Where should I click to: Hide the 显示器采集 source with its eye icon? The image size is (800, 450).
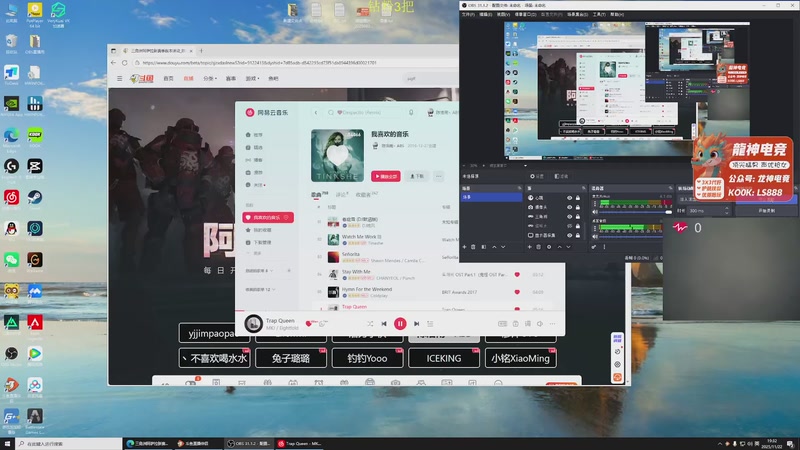pyautogui.click(x=569, y=235)
